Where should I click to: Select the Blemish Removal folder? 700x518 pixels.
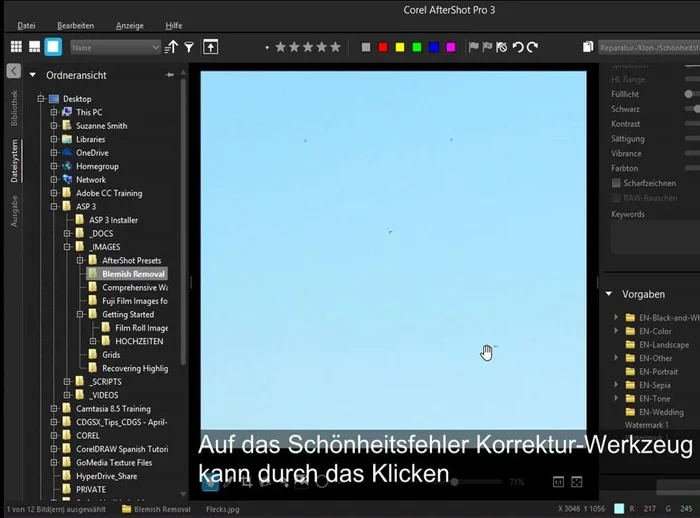click(x=128, y=274)
